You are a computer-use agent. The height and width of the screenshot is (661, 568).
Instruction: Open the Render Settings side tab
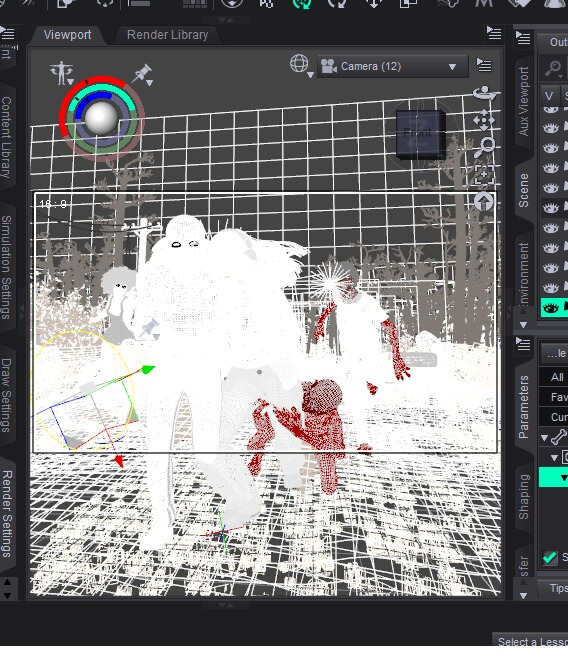point(7,513)
